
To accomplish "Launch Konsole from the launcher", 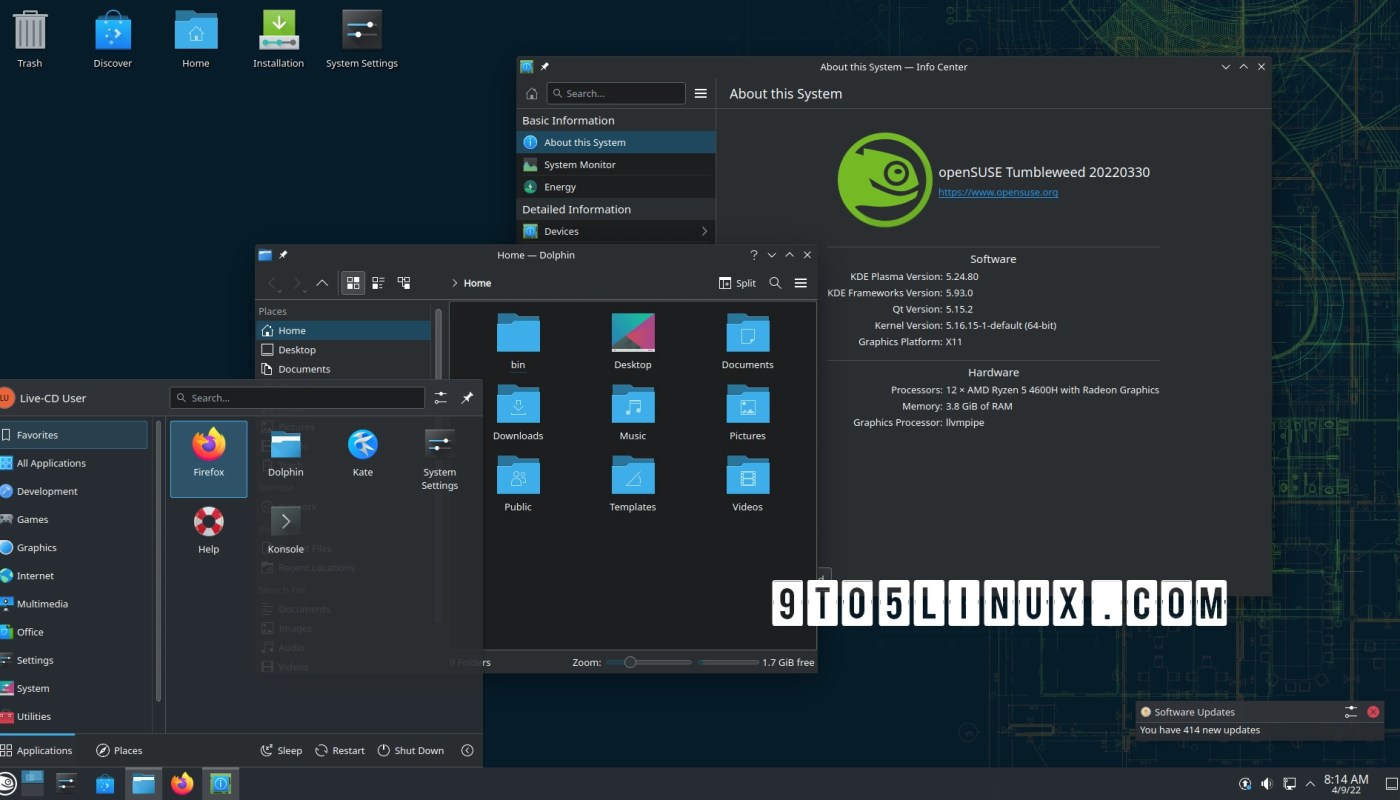I will click(286, 530).
